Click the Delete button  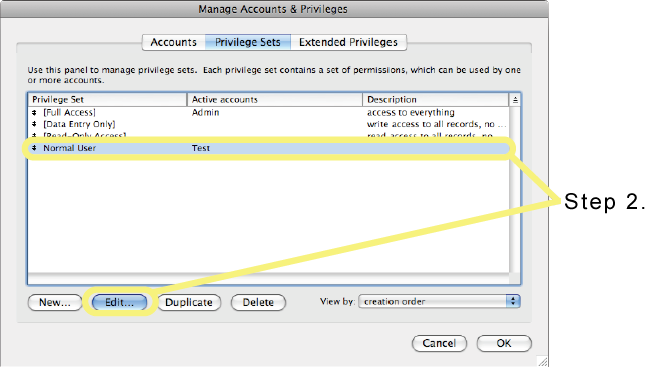[x=258, y=302]
